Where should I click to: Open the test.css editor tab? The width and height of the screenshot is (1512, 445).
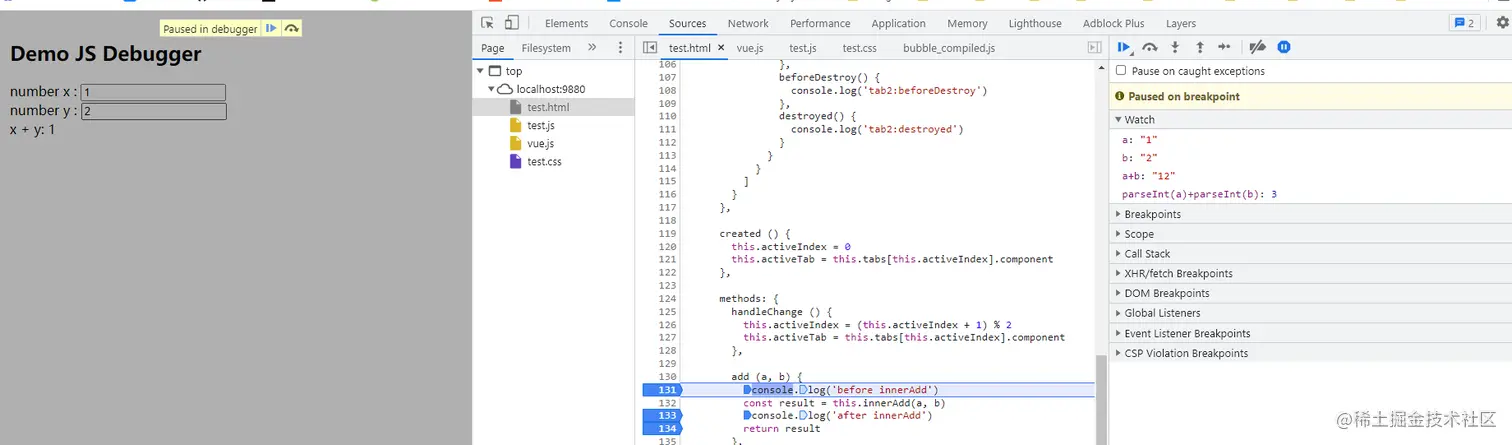(x=859, y=48)
